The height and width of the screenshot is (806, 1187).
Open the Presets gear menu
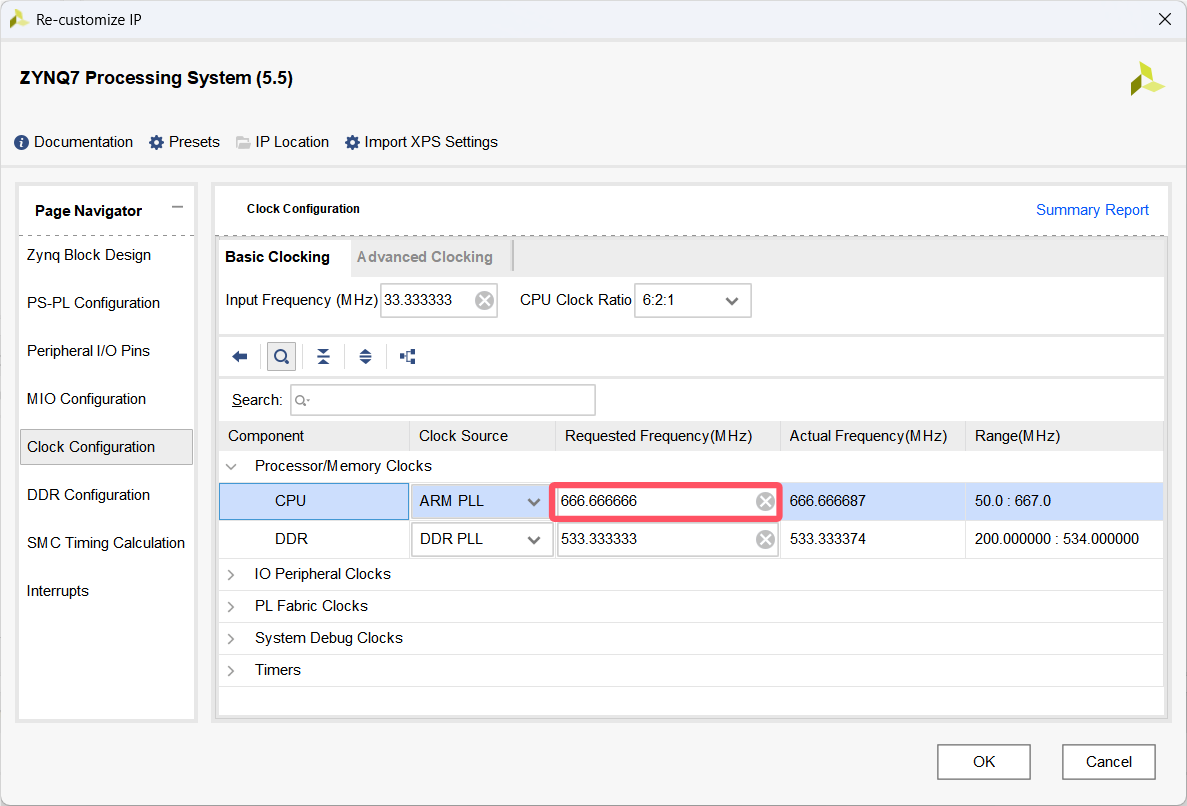point(184,142)
